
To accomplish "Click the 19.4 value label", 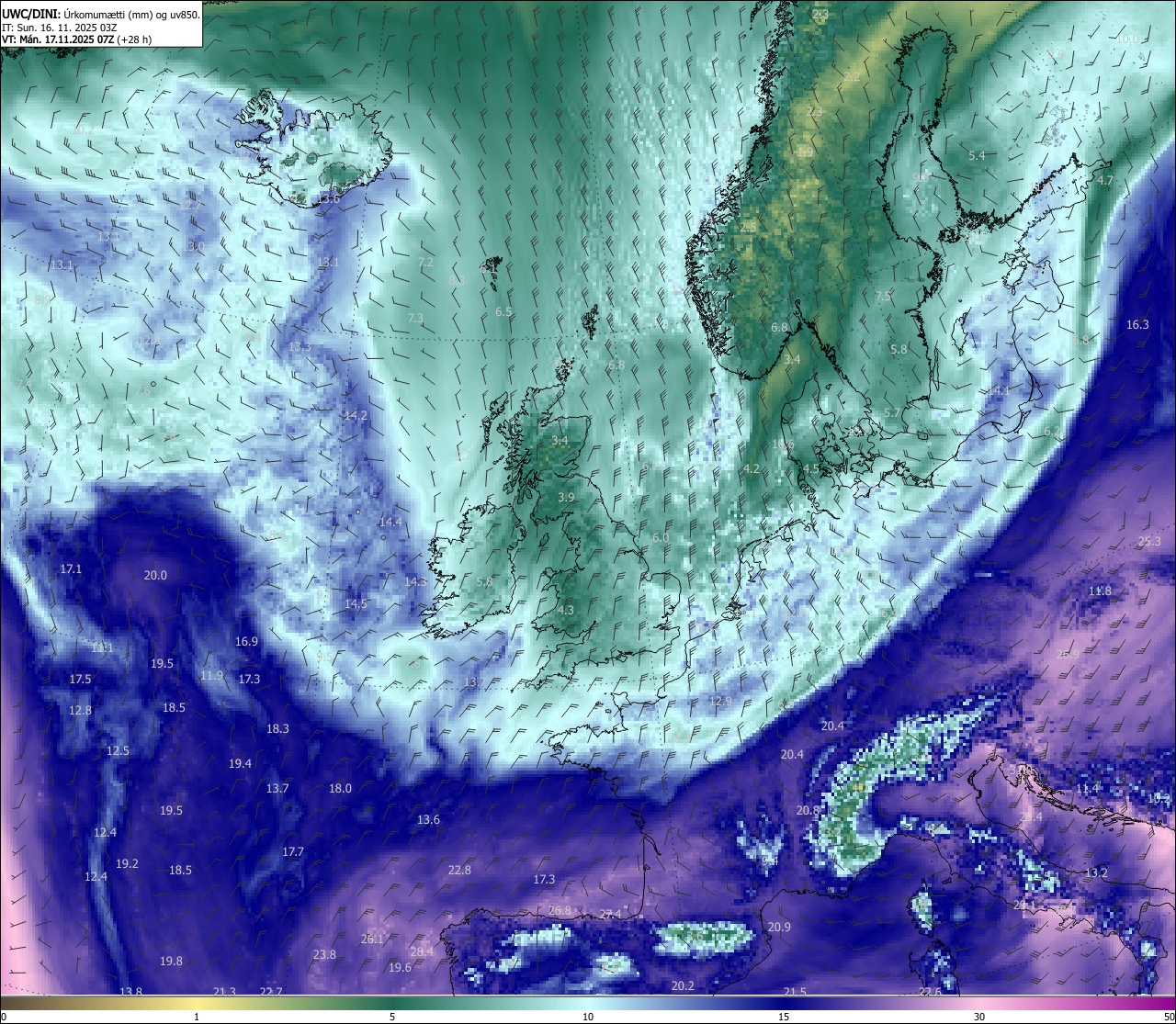I will 240,764.
